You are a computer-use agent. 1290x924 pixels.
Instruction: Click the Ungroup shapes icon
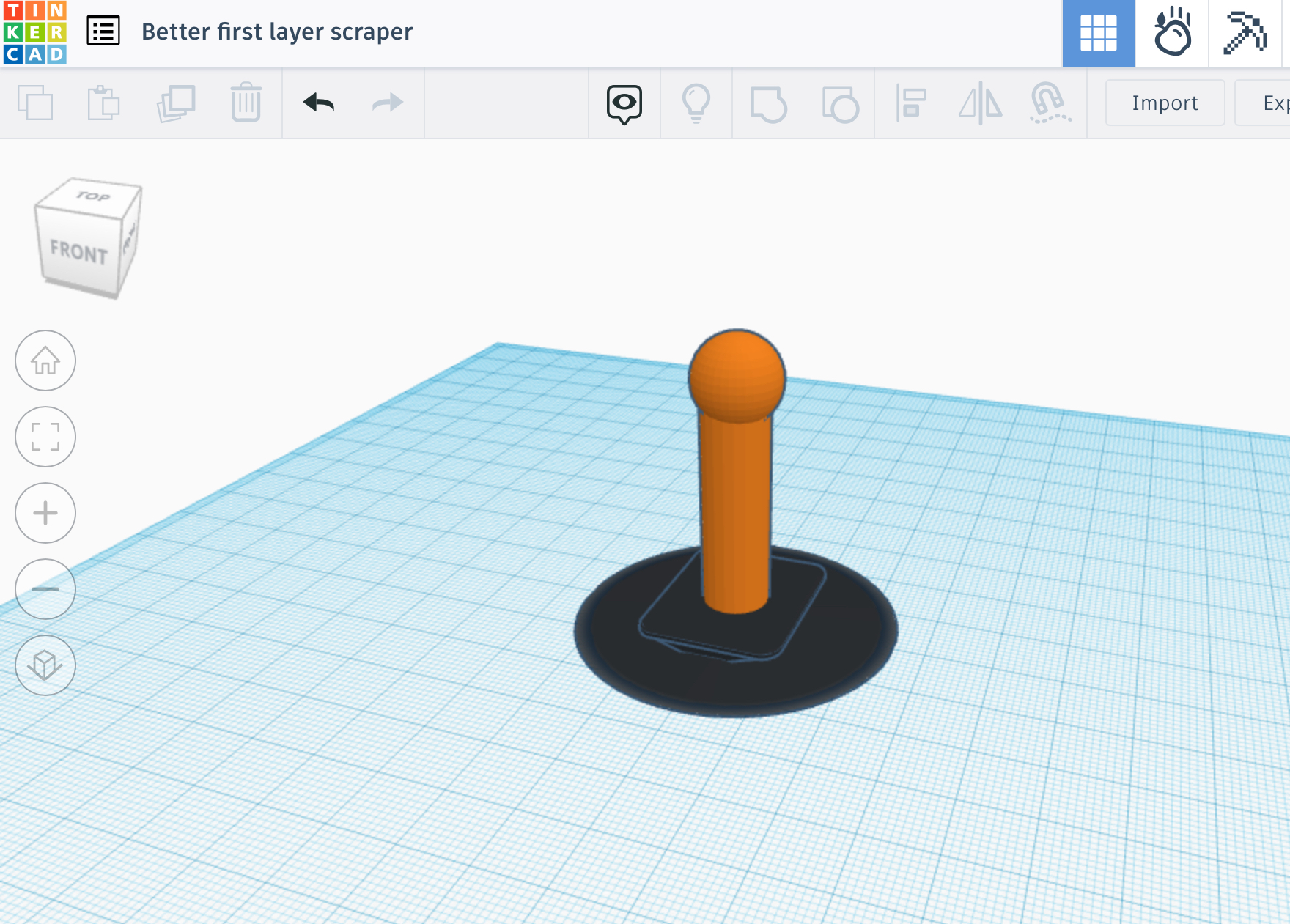tap(840, 104)
